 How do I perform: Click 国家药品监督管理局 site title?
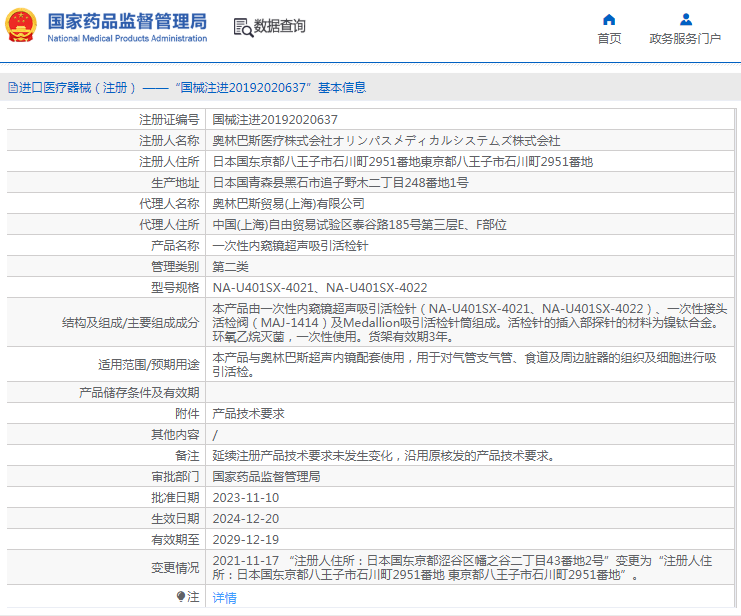pyautogui.click(x=127, y=21)
